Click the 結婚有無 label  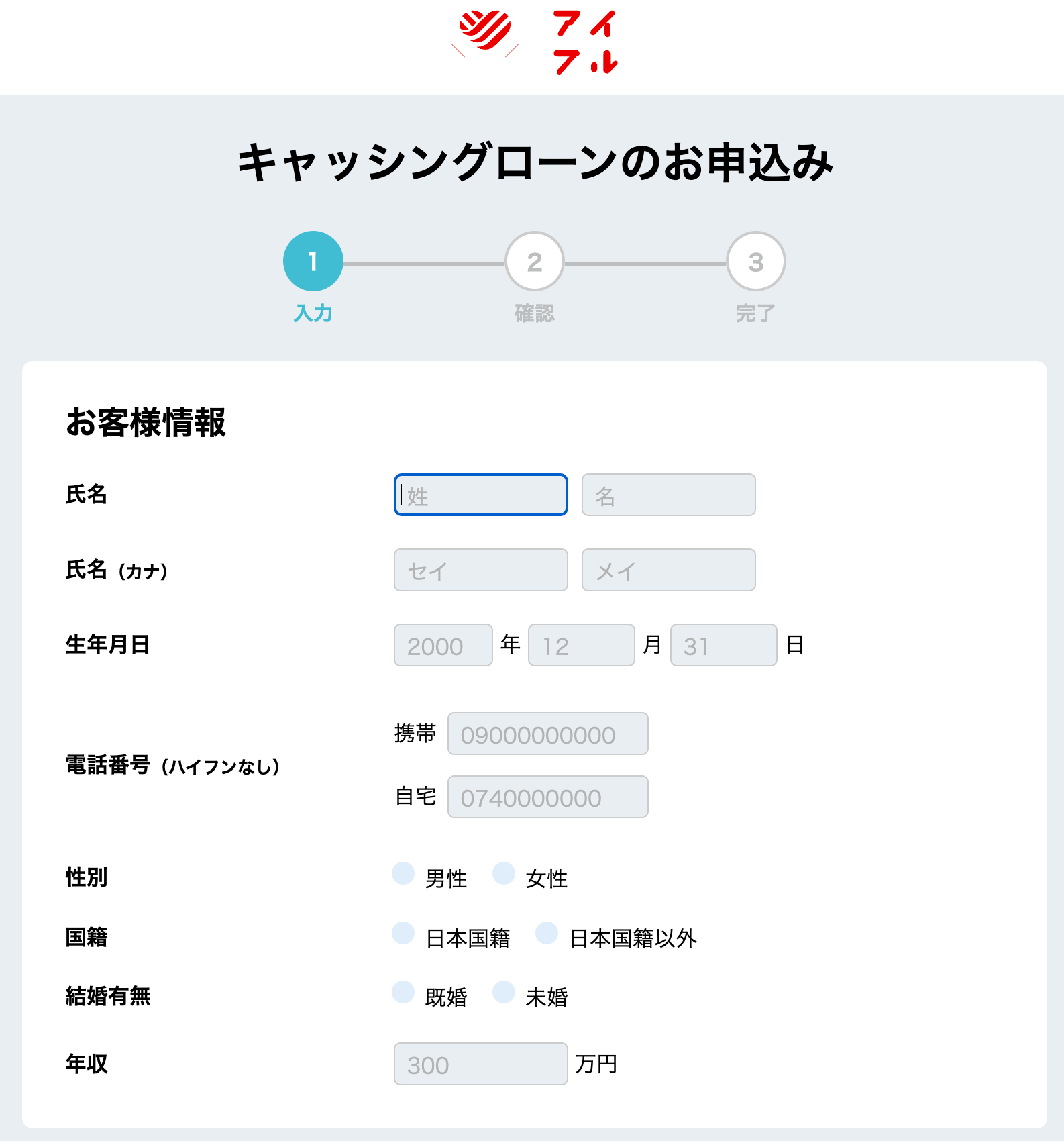point(108,996)
